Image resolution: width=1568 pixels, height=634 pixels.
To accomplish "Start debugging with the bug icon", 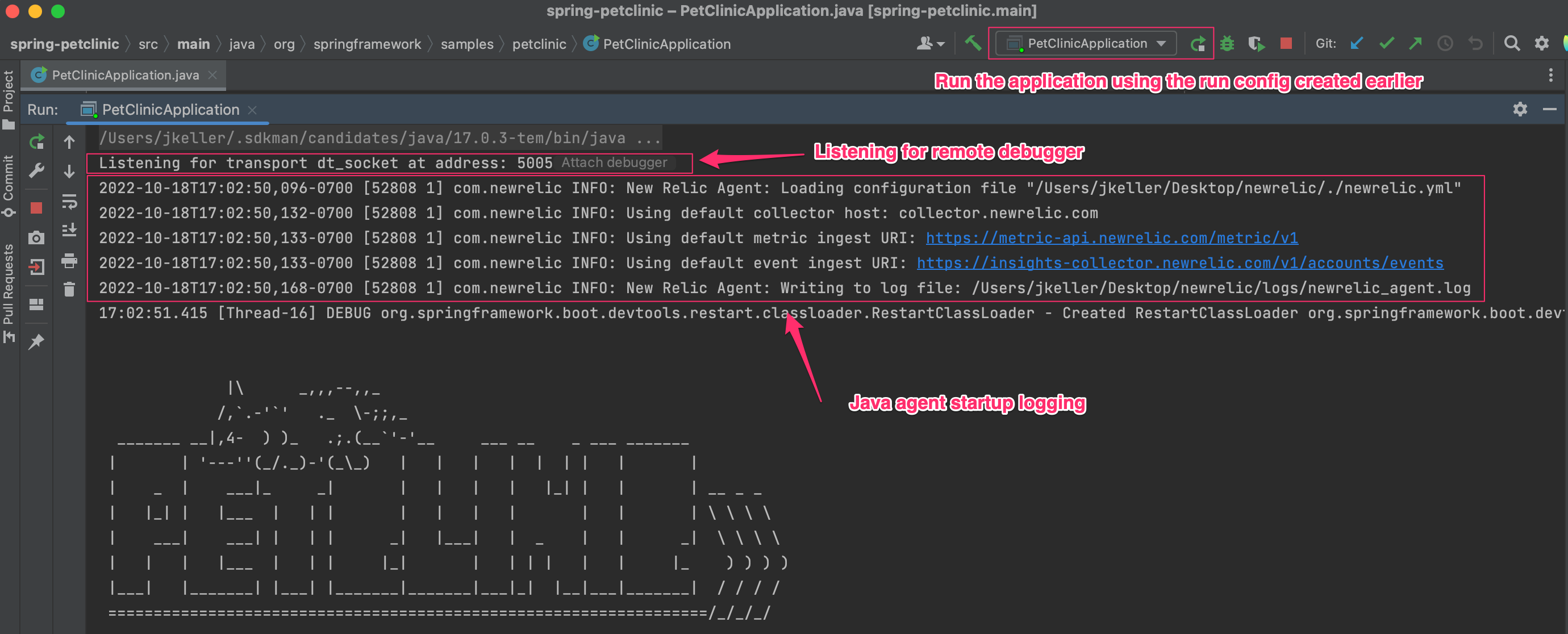I will click(x=1227, y=44).
